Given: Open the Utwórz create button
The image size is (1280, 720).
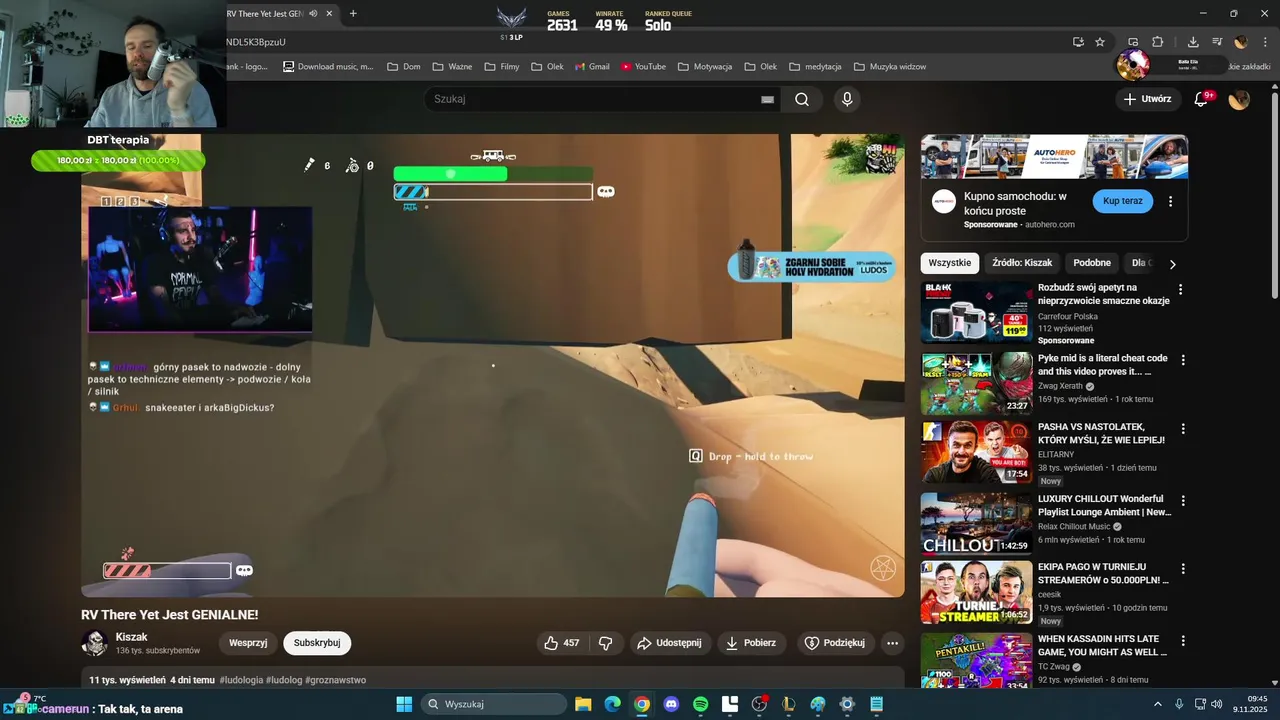Looking at the screenshot, I should tap(1147, 99).
